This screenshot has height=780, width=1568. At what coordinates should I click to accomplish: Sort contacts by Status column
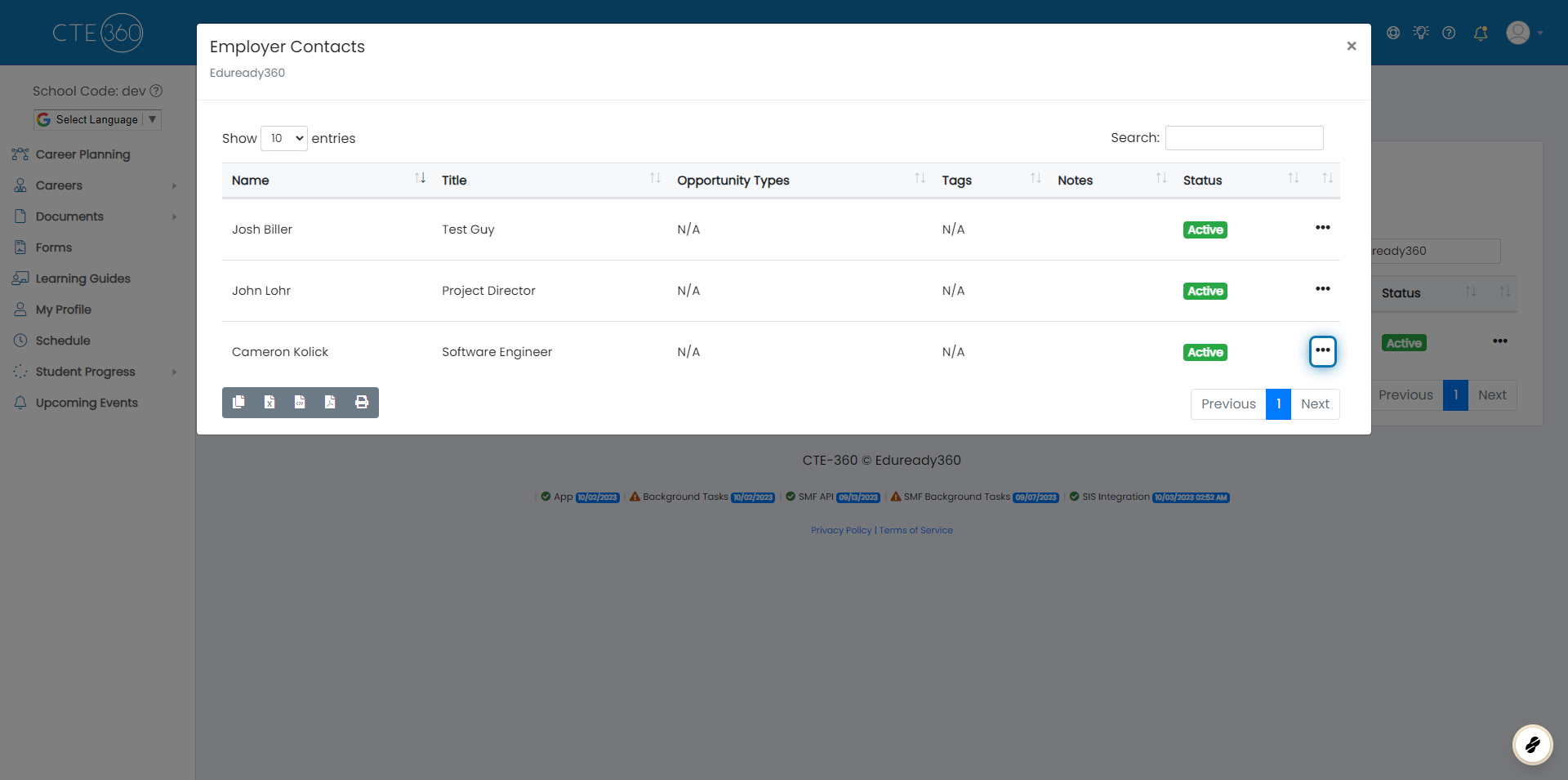coord(1240,180)
